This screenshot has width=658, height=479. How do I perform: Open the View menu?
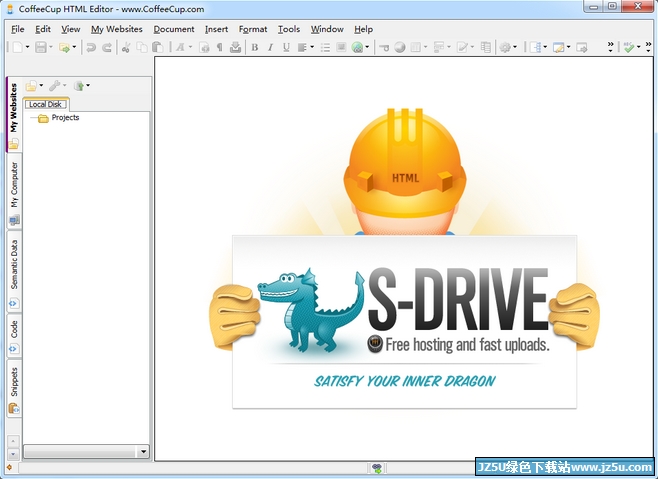70,29
